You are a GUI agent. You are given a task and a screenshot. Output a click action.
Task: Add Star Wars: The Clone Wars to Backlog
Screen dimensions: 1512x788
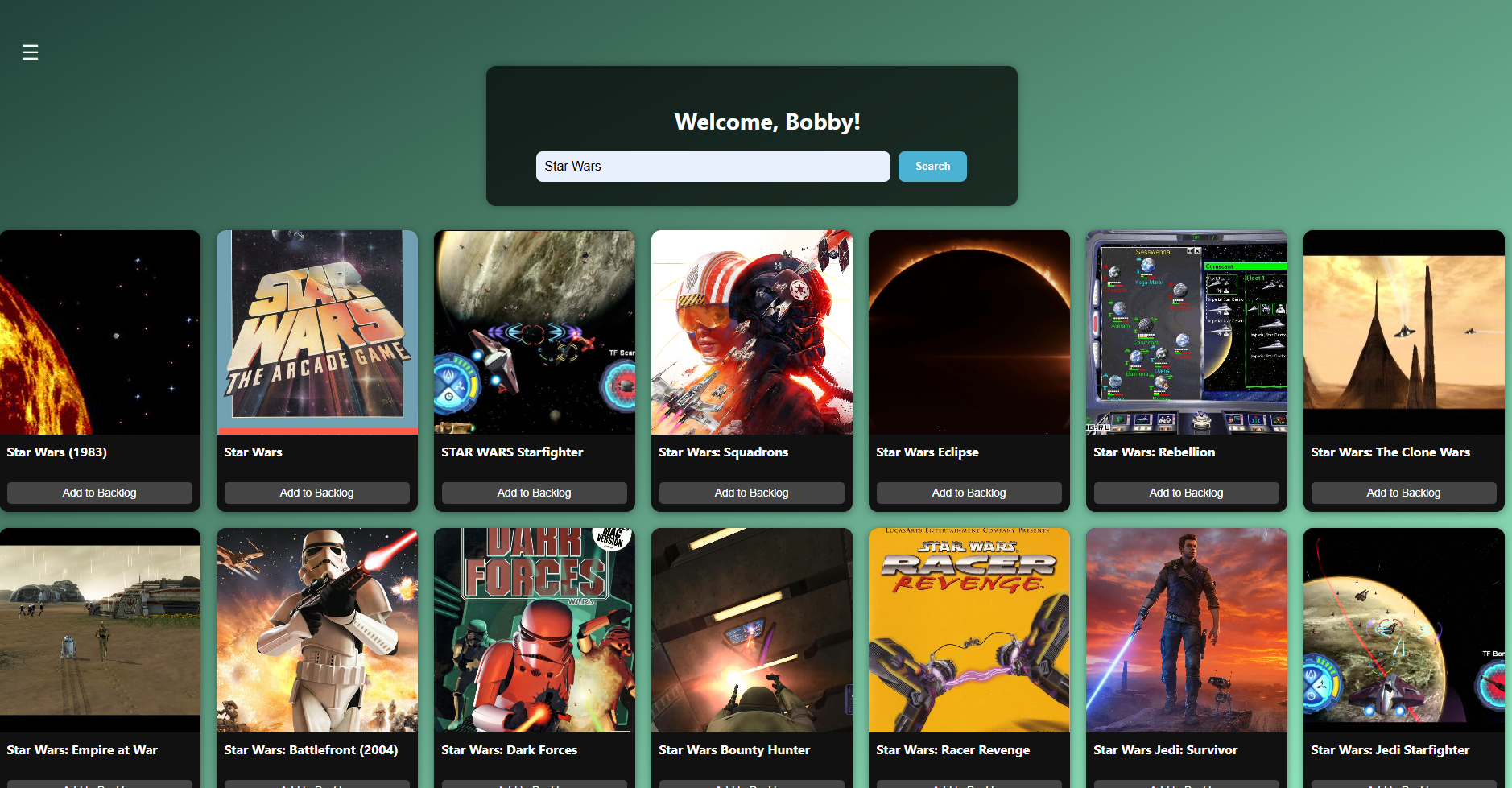point(1402,492)
